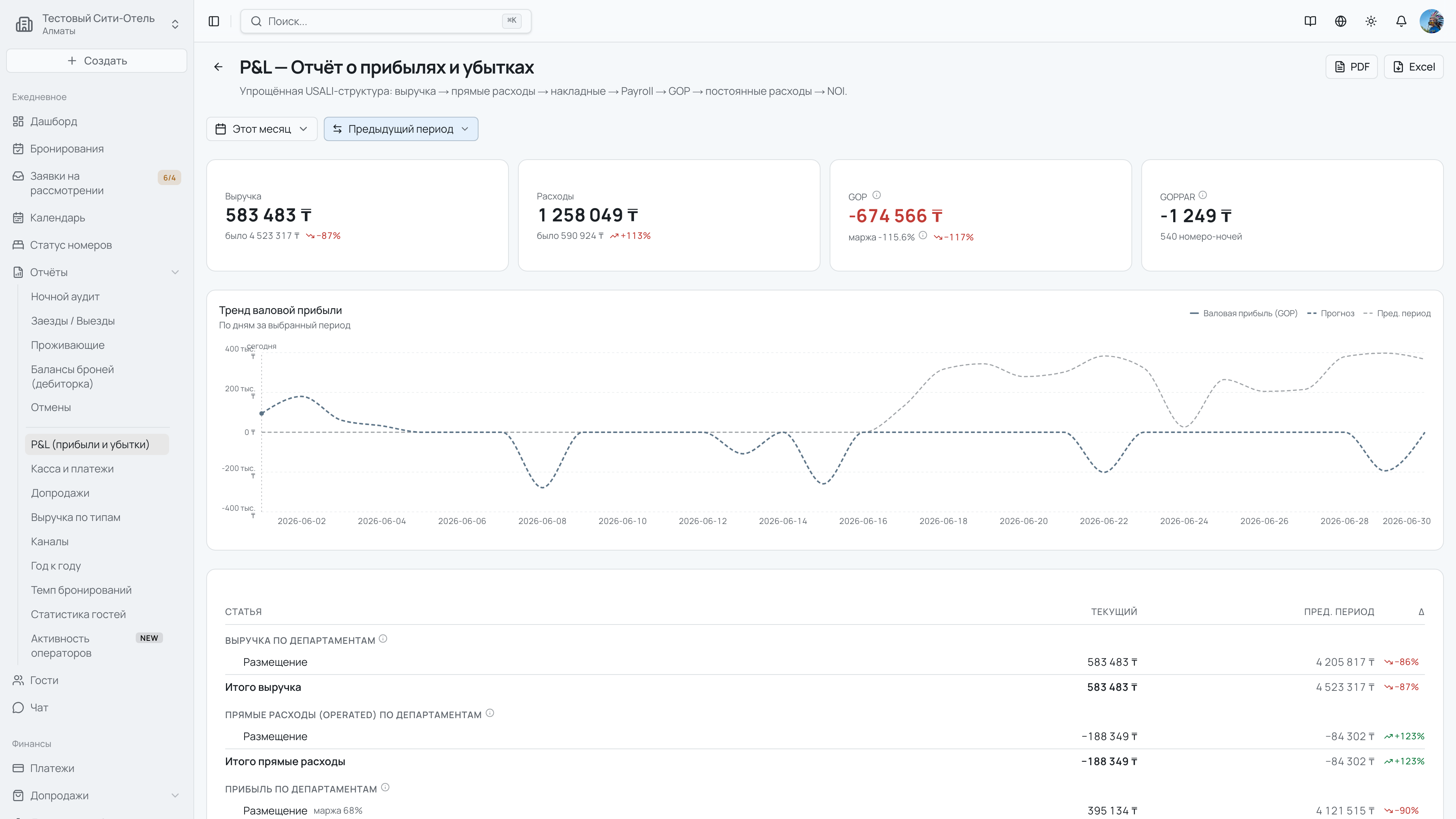Screen dimensions: 1456x819
Task: Export report as PDF
Action: (1351, 67)
